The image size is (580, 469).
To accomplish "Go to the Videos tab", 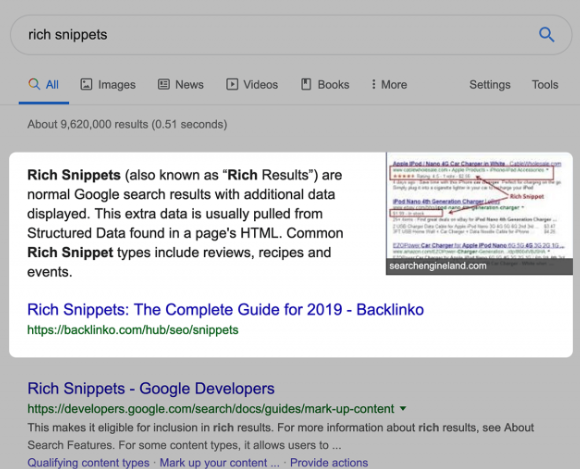I will (x=252, y=85).
